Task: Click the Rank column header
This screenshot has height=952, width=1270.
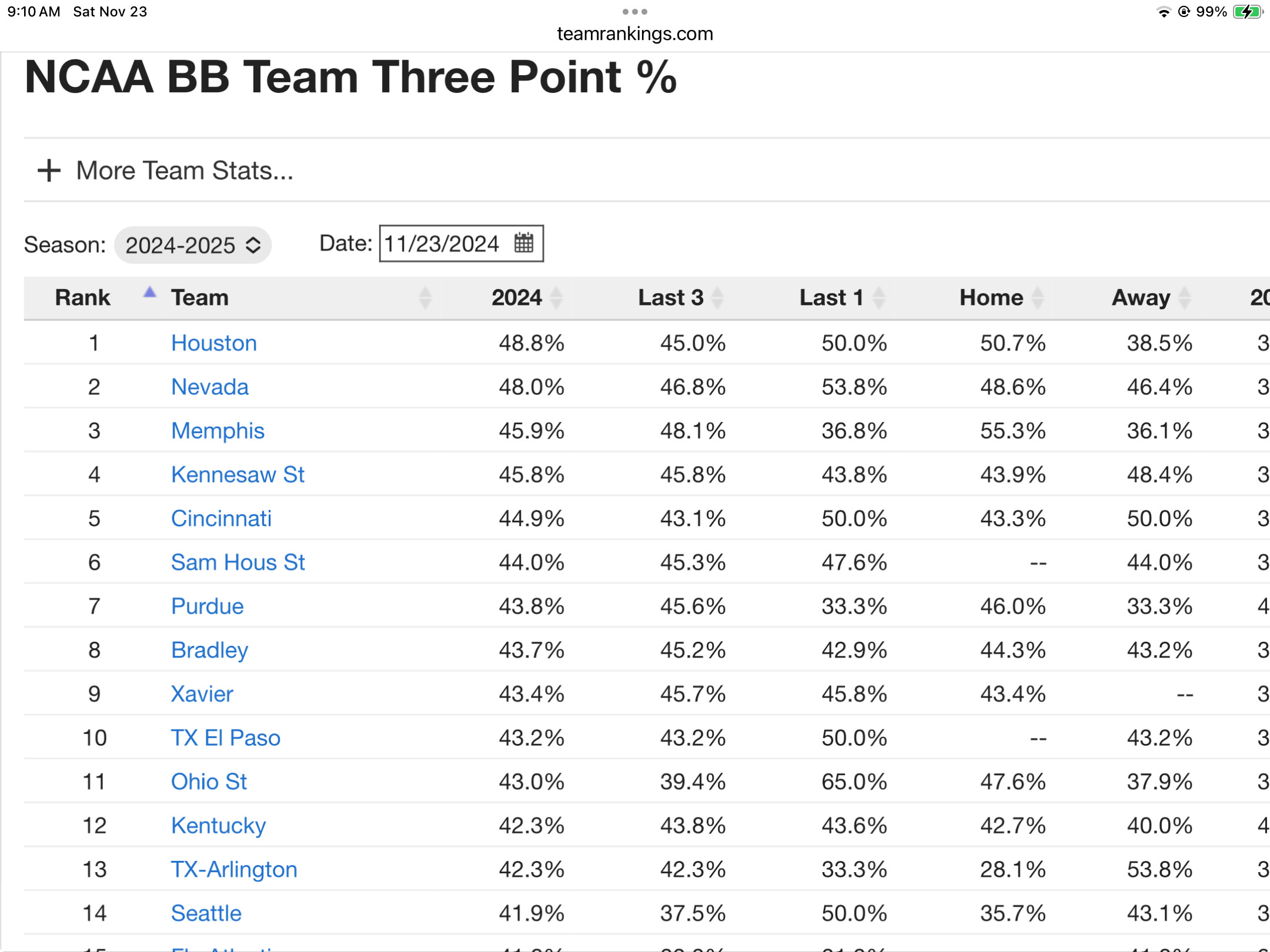Action: (82, 297)
